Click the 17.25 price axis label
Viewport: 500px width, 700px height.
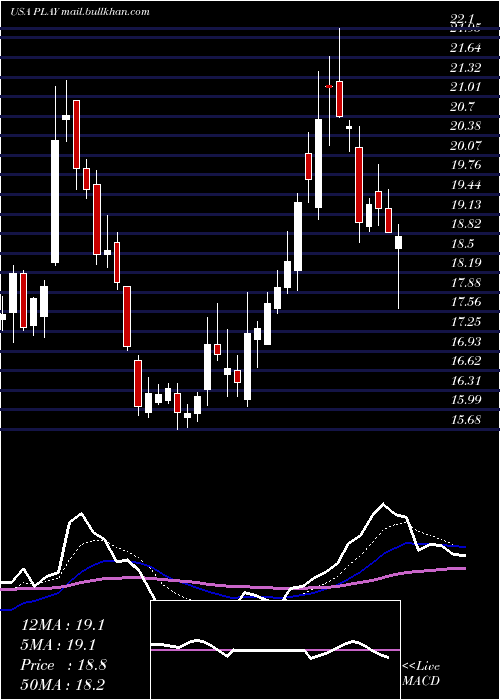coord(466,321)
